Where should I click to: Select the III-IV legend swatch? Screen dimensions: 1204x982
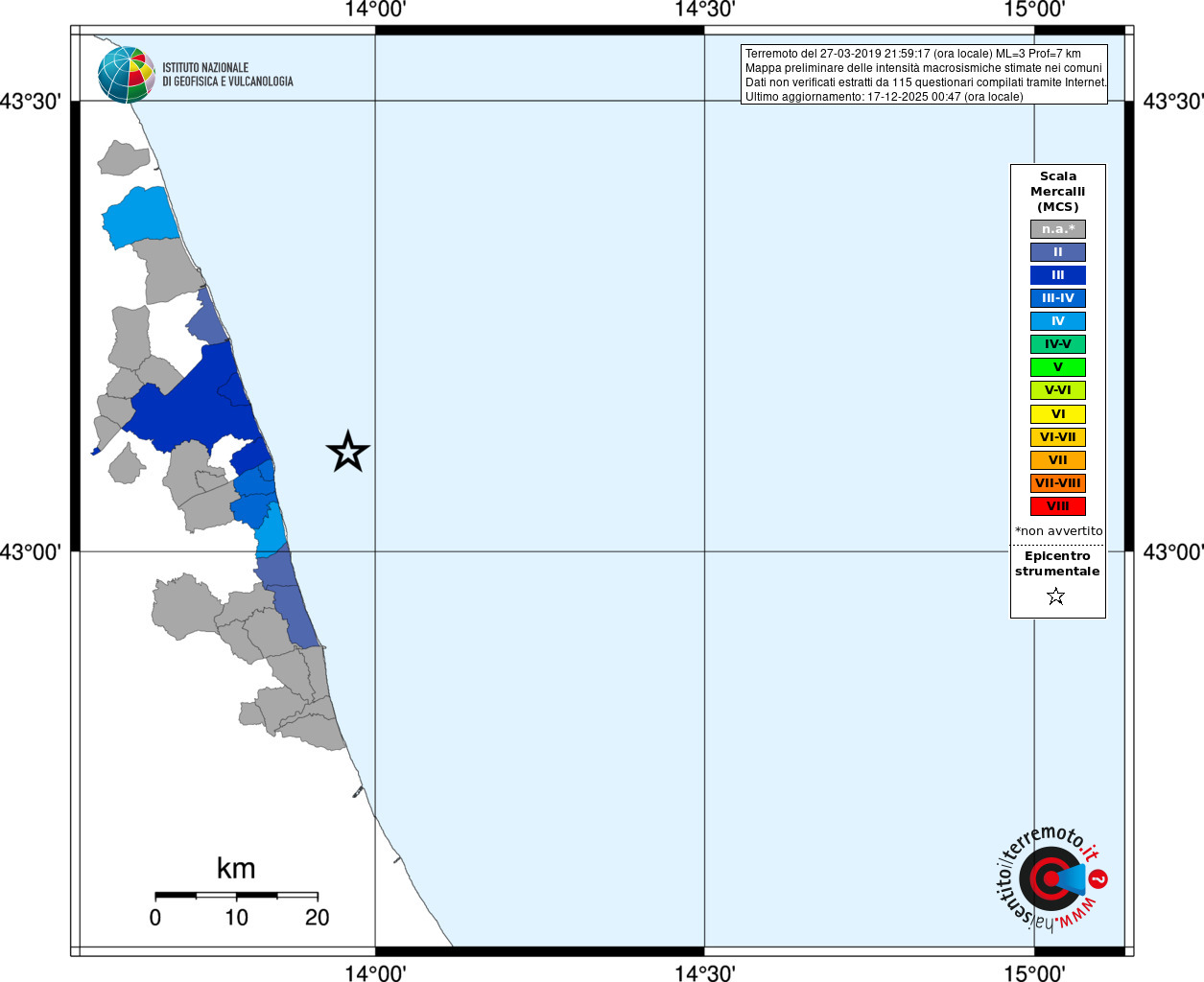pos(1057,298)
